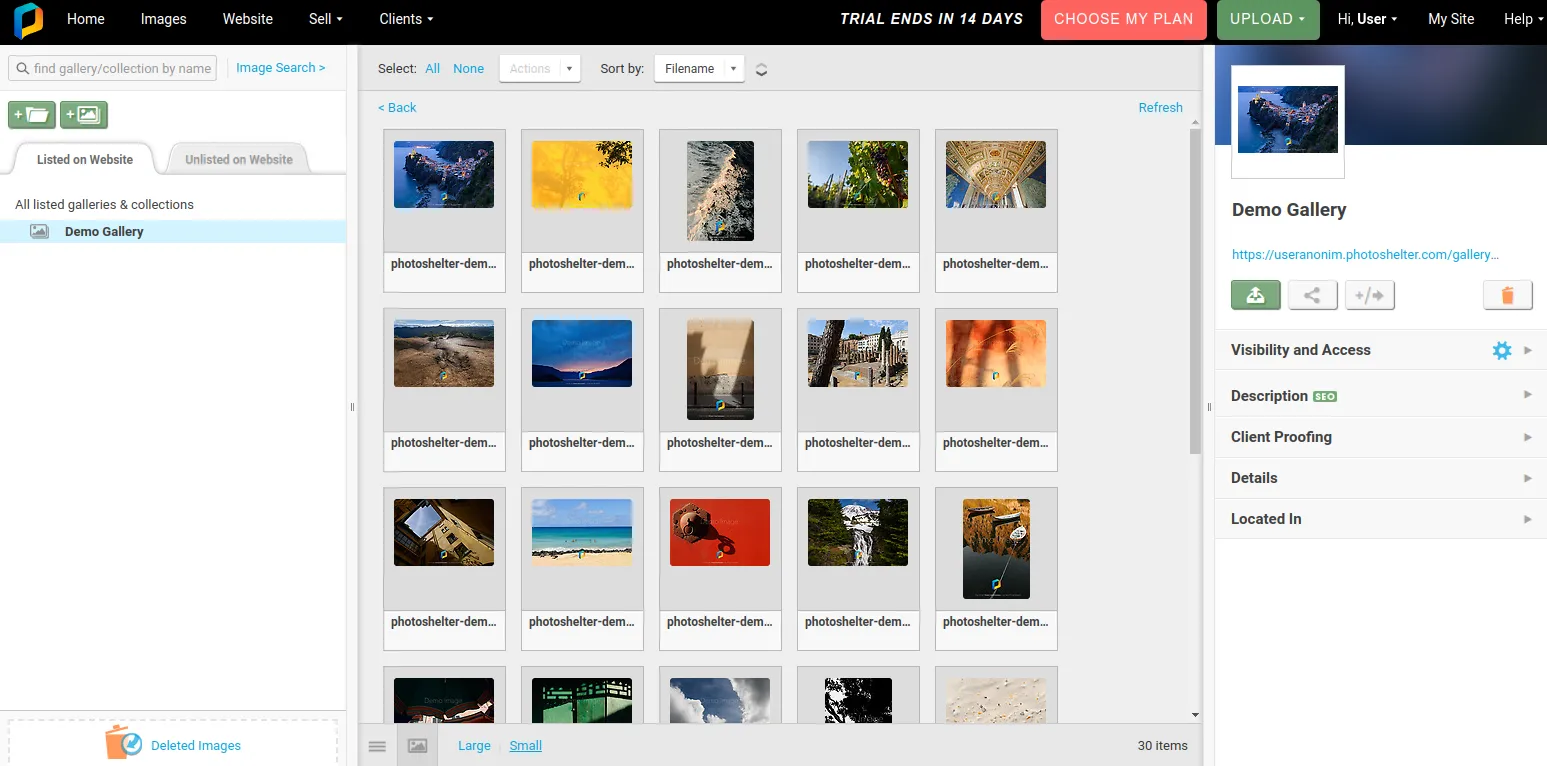Image resolution: width=1547 pixels, height=766 pixels.
Task: Toggle sort order with the up/down arrows icon
Action: pos(761,69)
